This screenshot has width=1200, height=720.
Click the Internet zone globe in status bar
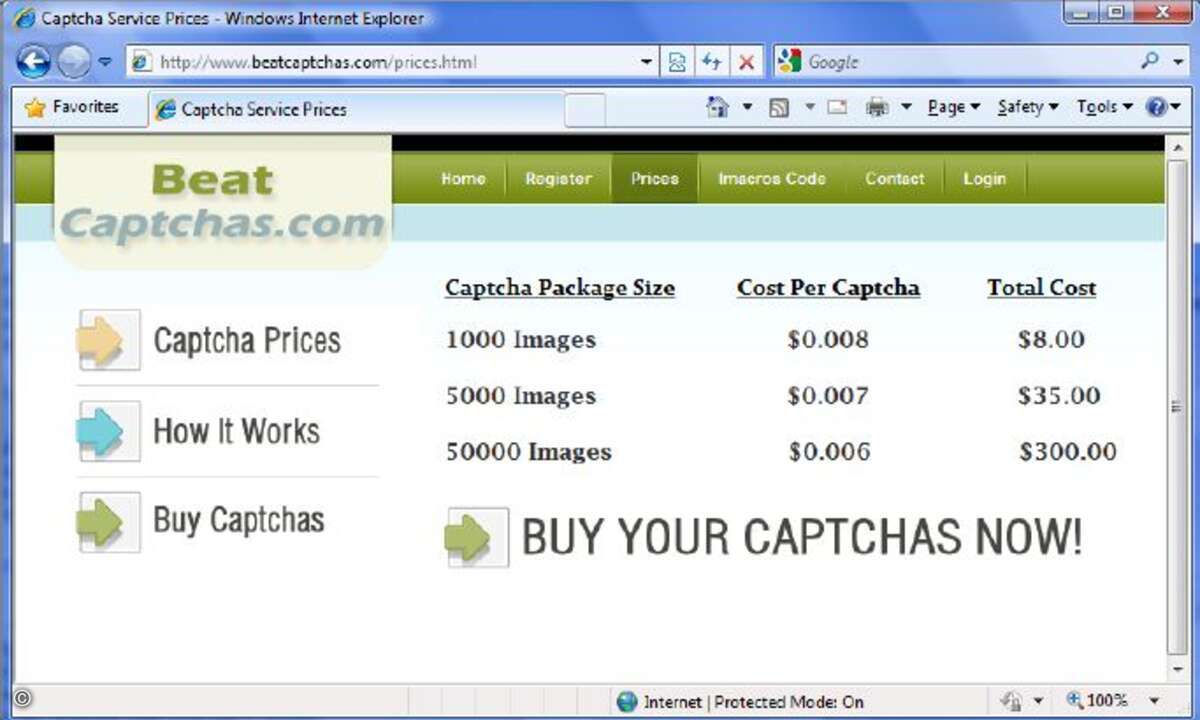pyautogui.click(x=627, y=702)
